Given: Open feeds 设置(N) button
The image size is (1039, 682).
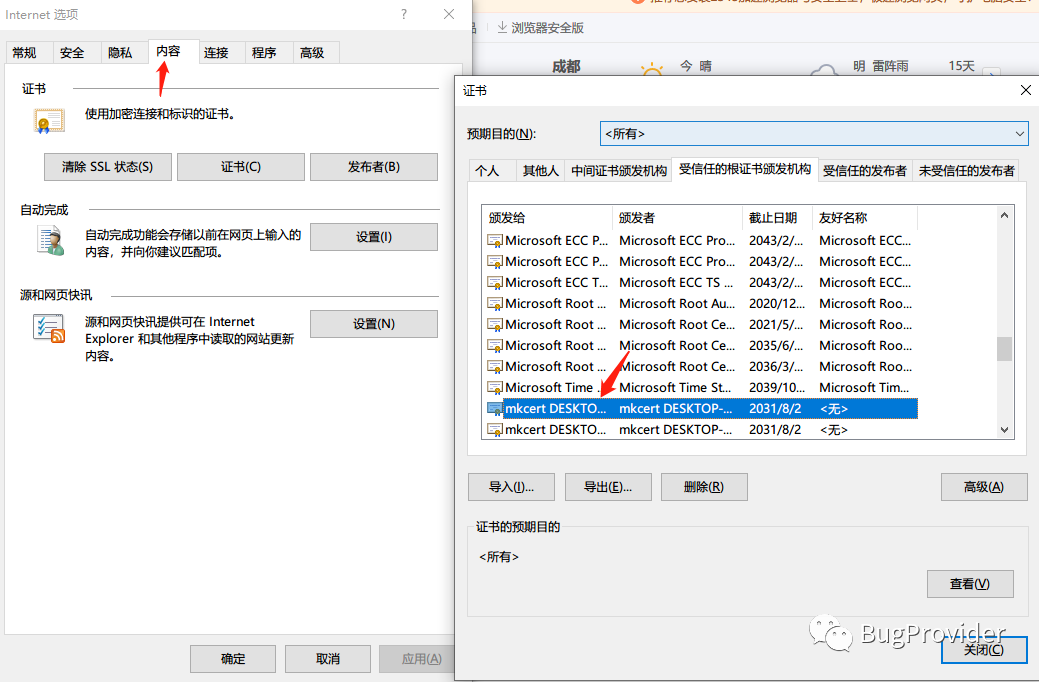Looking at the screenshot, I should click(x=374, y=324).
